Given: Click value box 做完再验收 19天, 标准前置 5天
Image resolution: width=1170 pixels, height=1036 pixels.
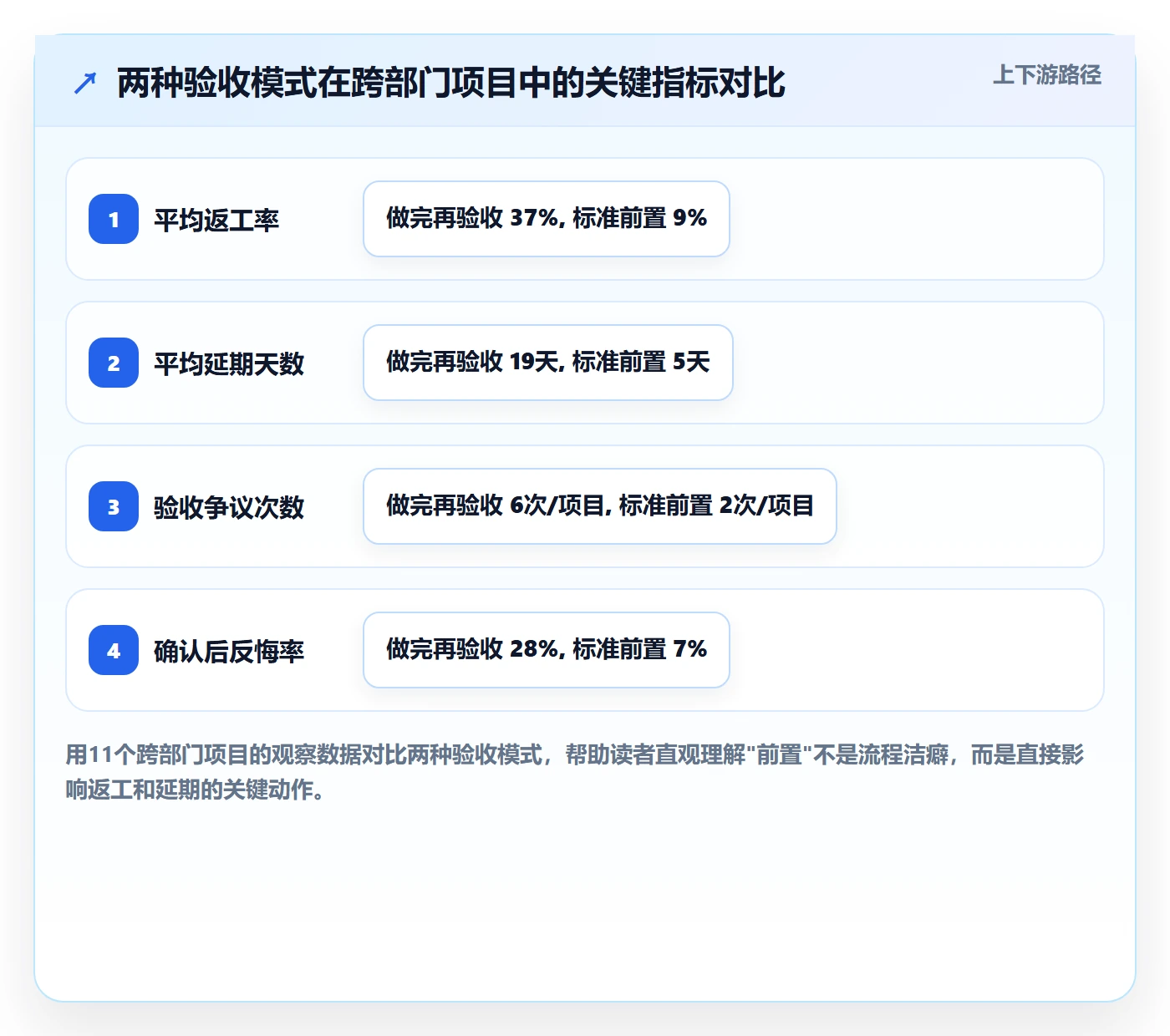Looking at the screenshot, I should 548,363.
